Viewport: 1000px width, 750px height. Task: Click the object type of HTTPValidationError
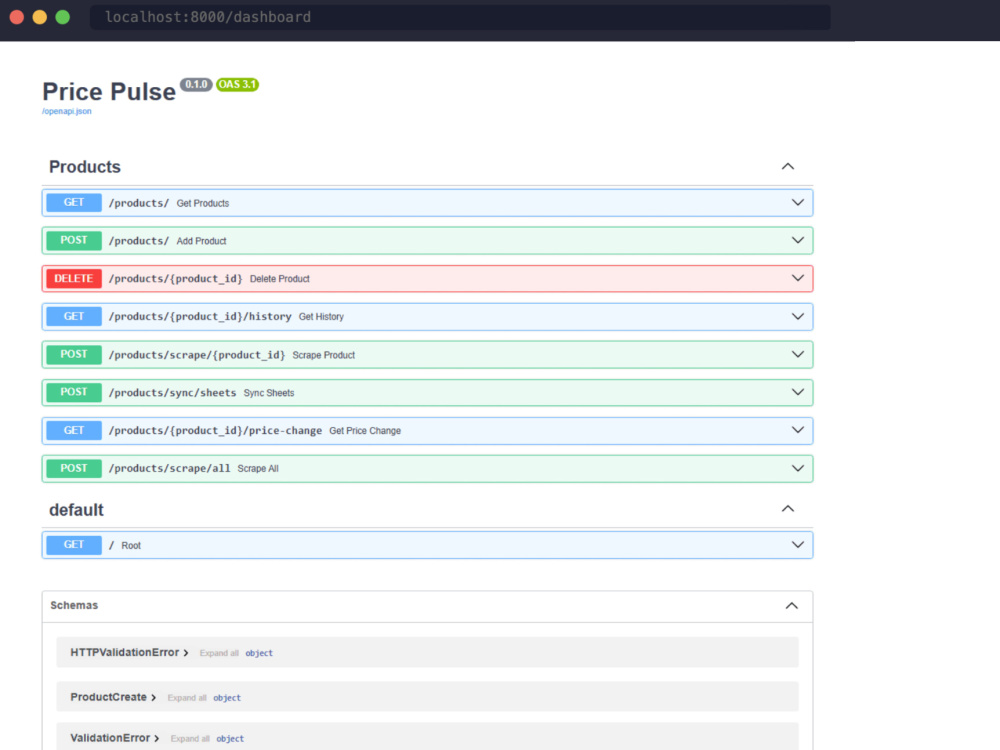click(259, 653)
